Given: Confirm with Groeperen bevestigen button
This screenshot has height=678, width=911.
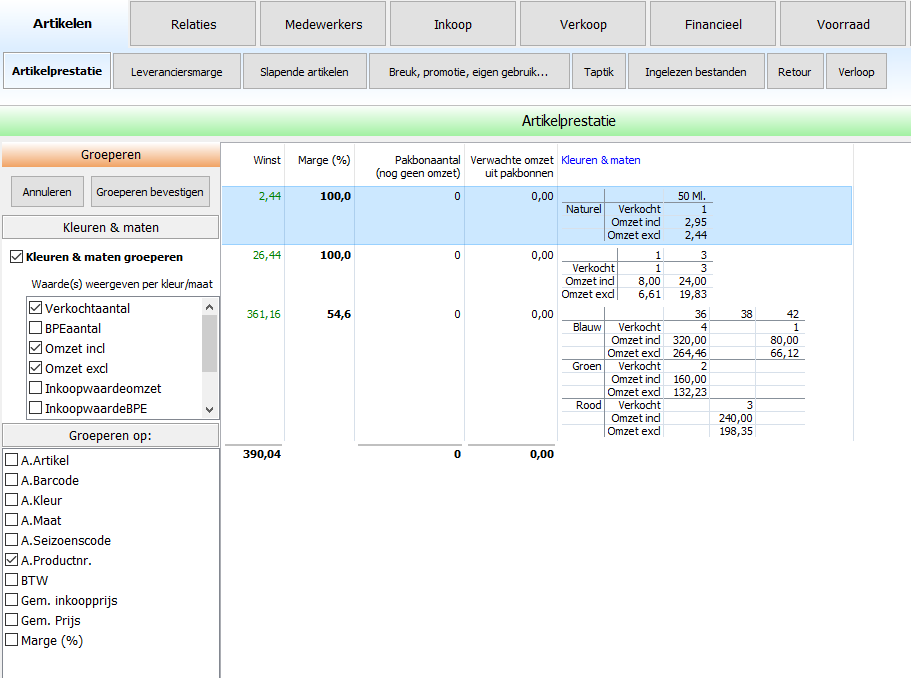Looking at the screenshot, I should 150,192.
